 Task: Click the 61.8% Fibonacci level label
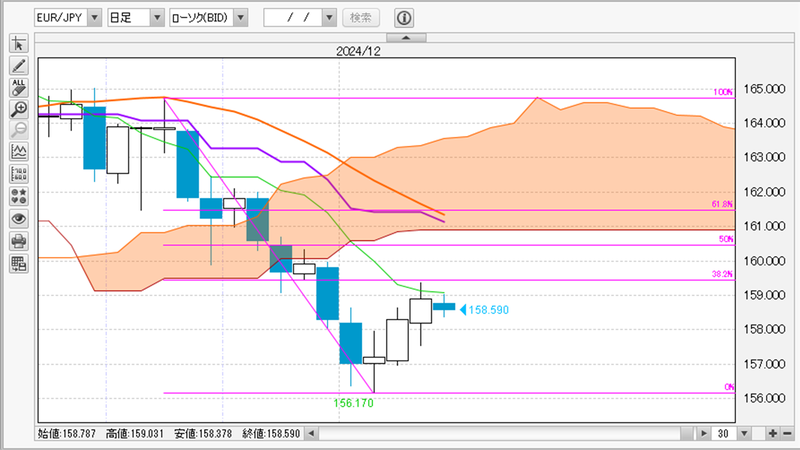click(x=722, y=205)
